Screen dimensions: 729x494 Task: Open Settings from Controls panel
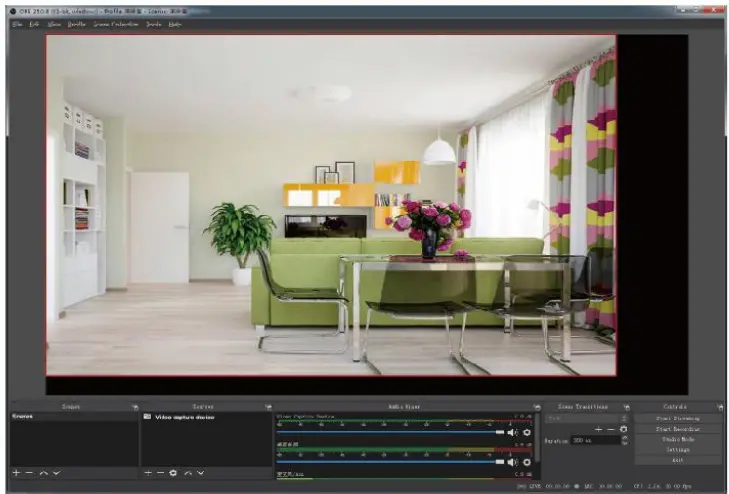tap(677, 449)
